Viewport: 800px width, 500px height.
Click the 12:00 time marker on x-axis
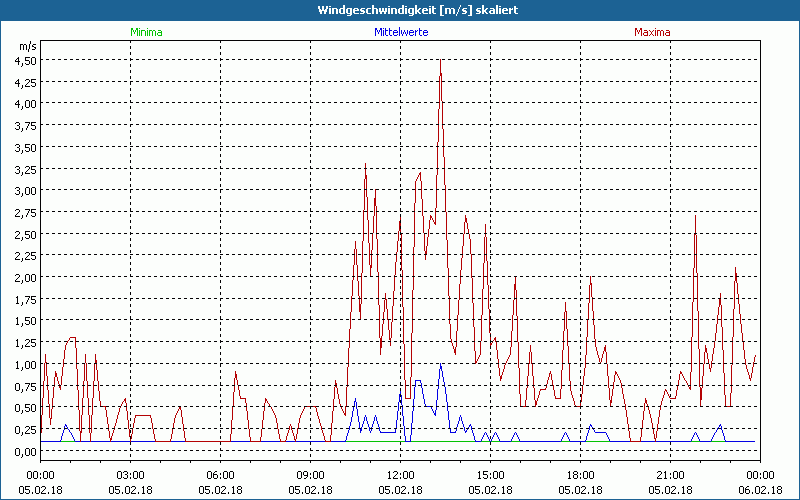400,474
